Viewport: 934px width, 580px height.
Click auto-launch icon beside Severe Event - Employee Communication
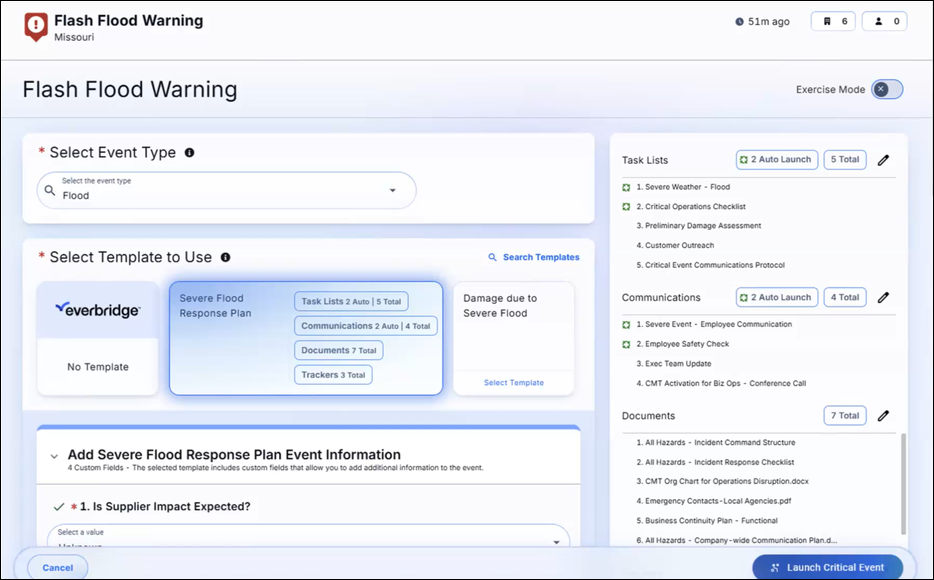point(626,325)
